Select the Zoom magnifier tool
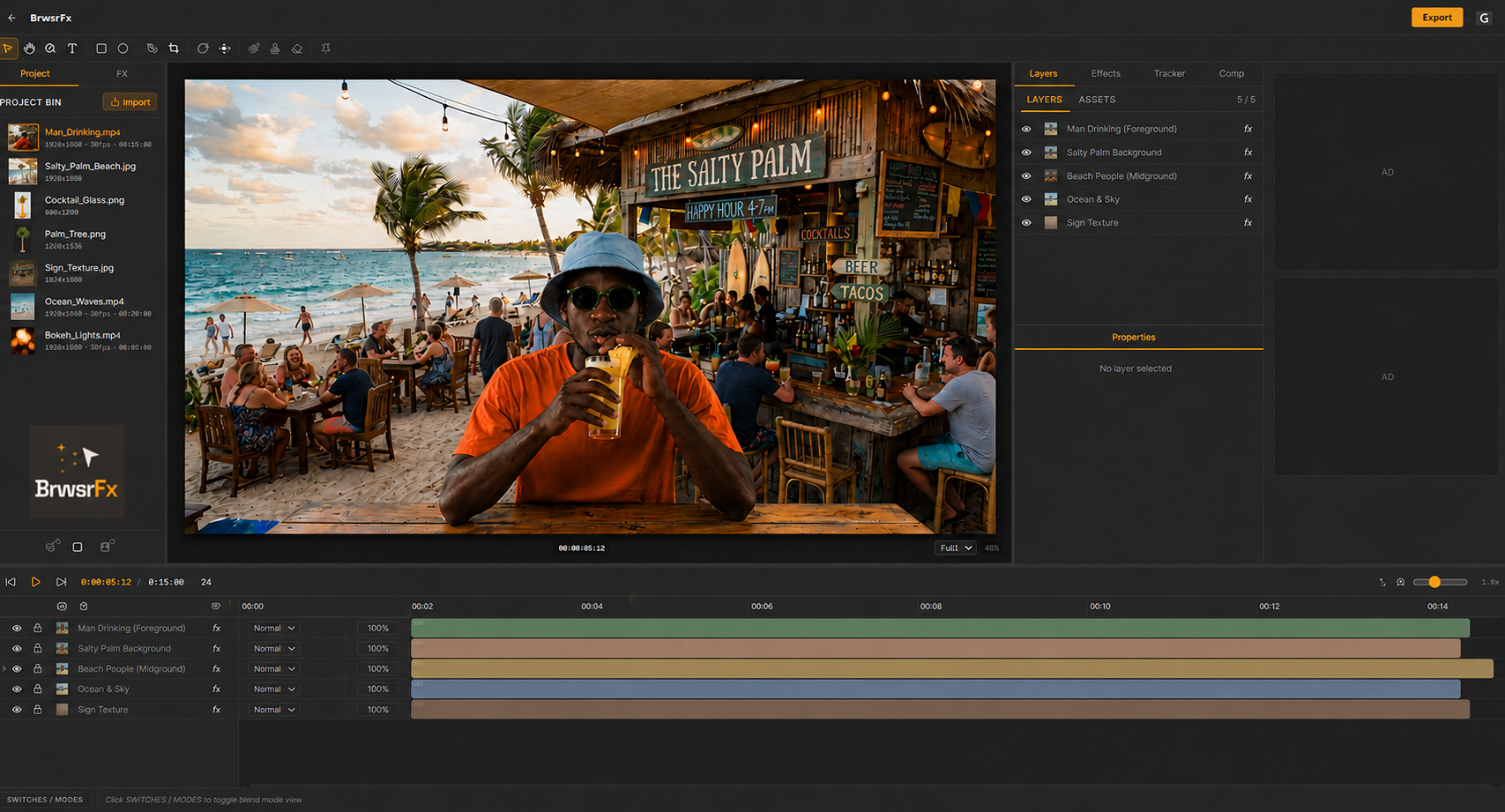1505x812 pixels. point(50,48)
